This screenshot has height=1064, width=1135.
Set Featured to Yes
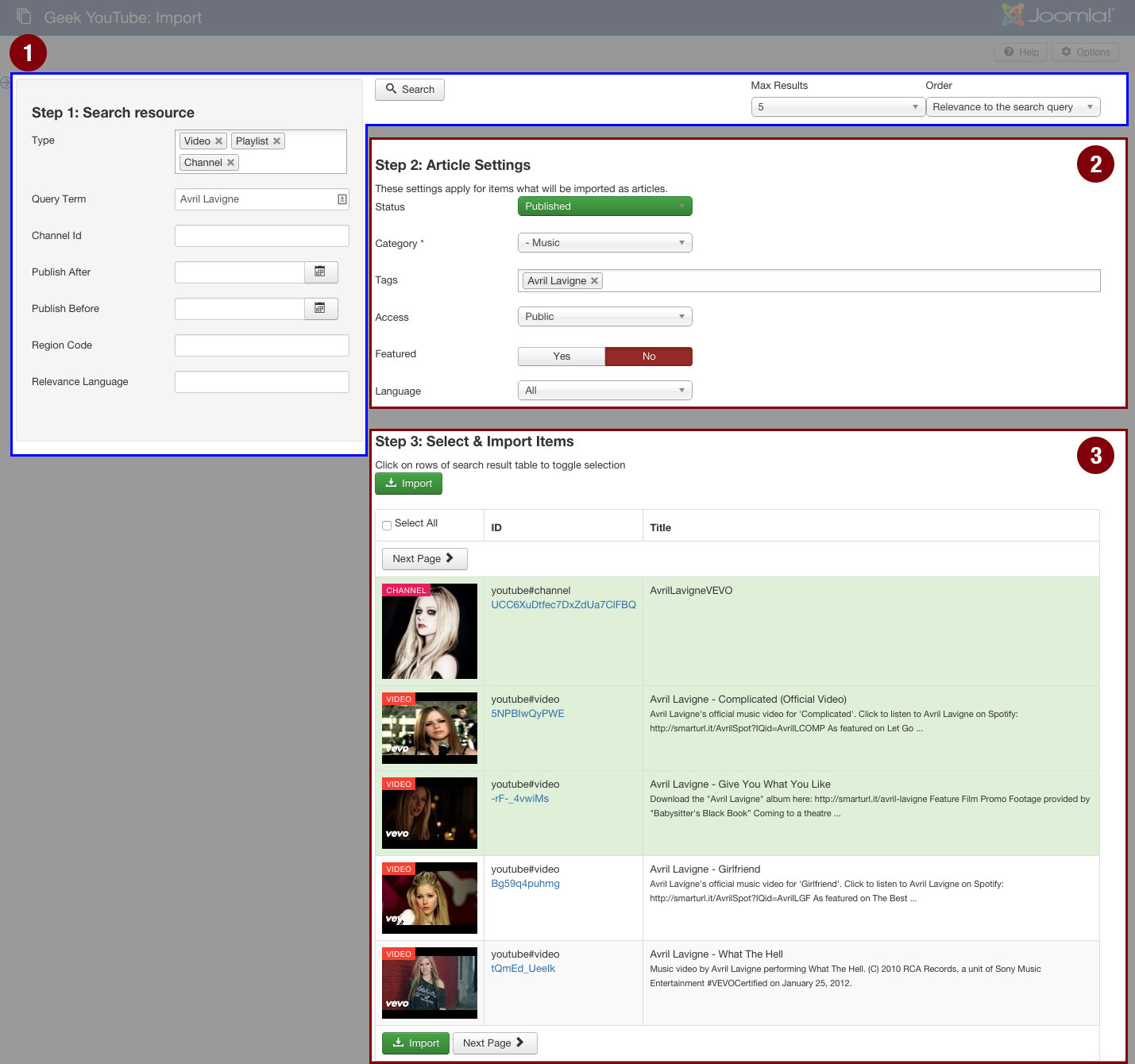tap(562, 357)
